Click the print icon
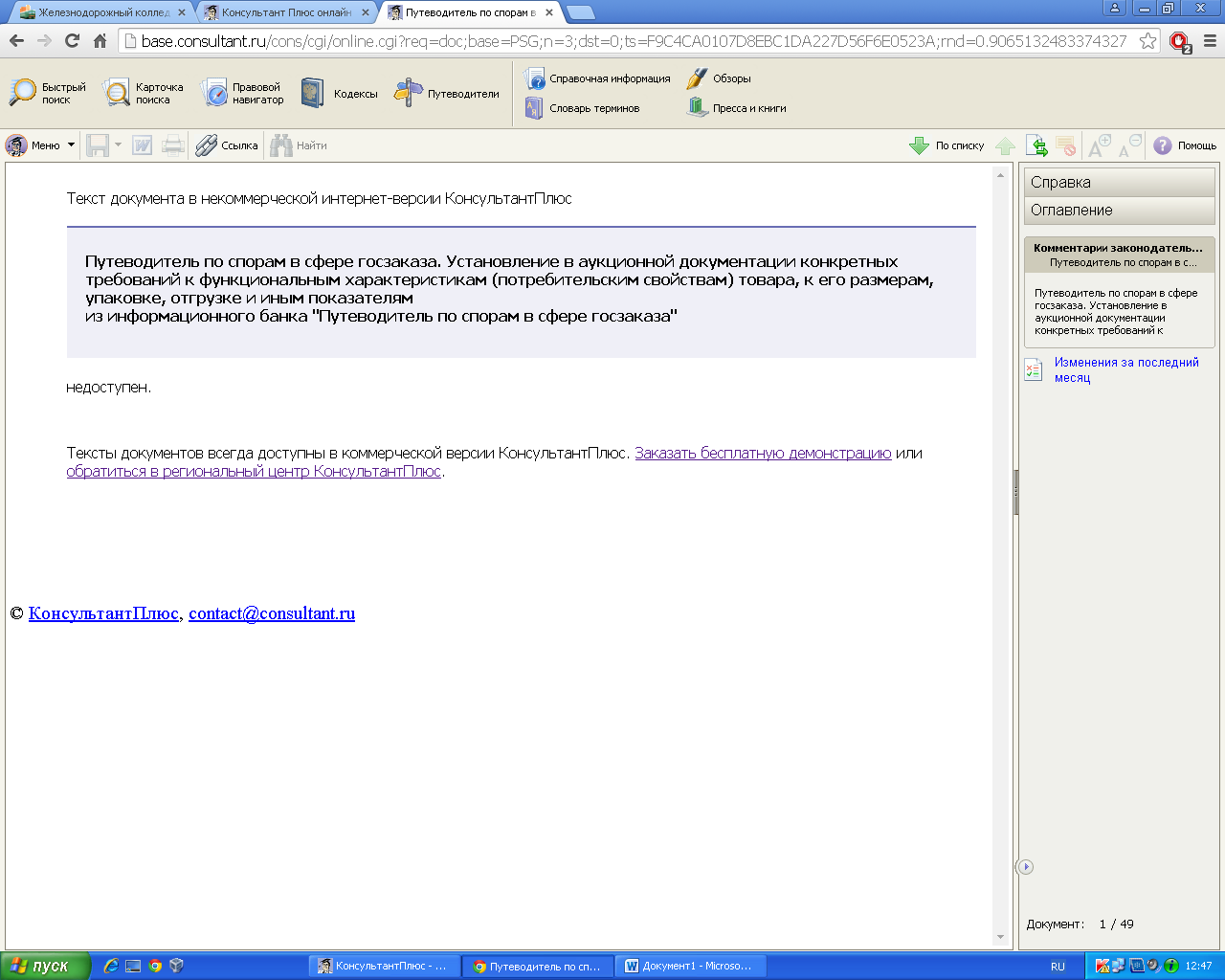This screenshot has height=980, width=1225. click(173, 145)
